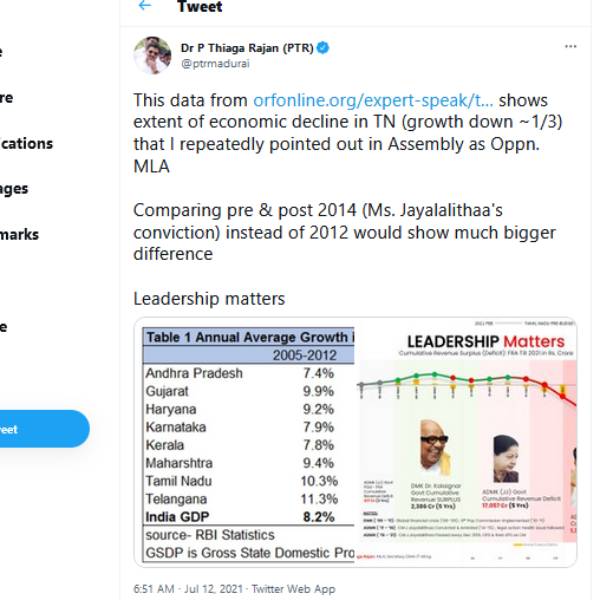Click the Twitter Web App source label
600x600 pixels.
[x=293, y=589]
